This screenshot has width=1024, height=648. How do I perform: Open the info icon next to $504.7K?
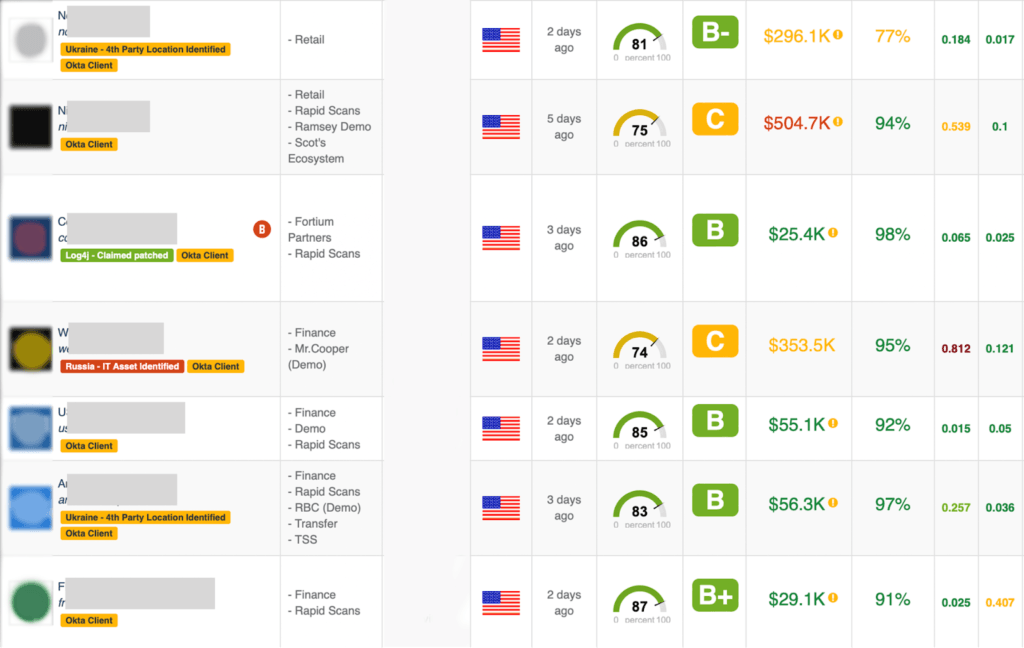(x=838, y=122)
